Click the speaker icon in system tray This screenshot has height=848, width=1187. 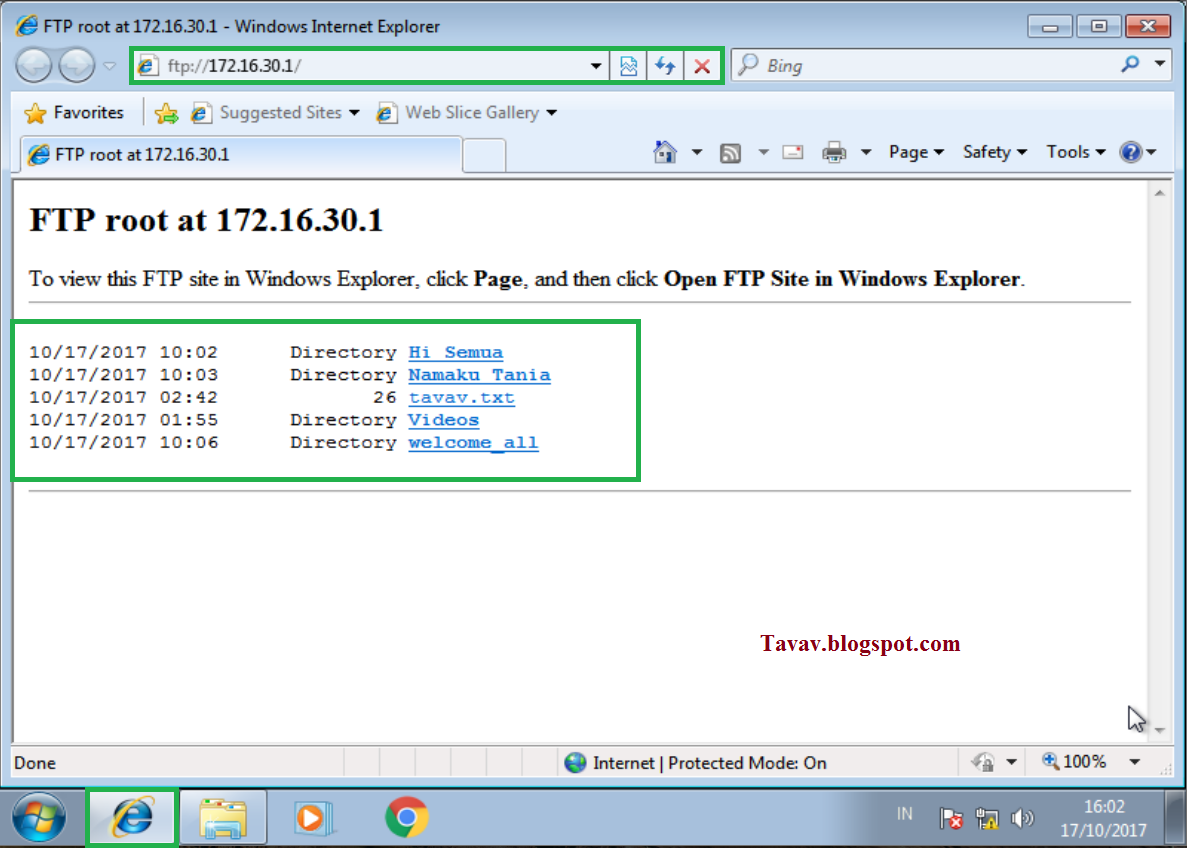tap(1023, 817)
